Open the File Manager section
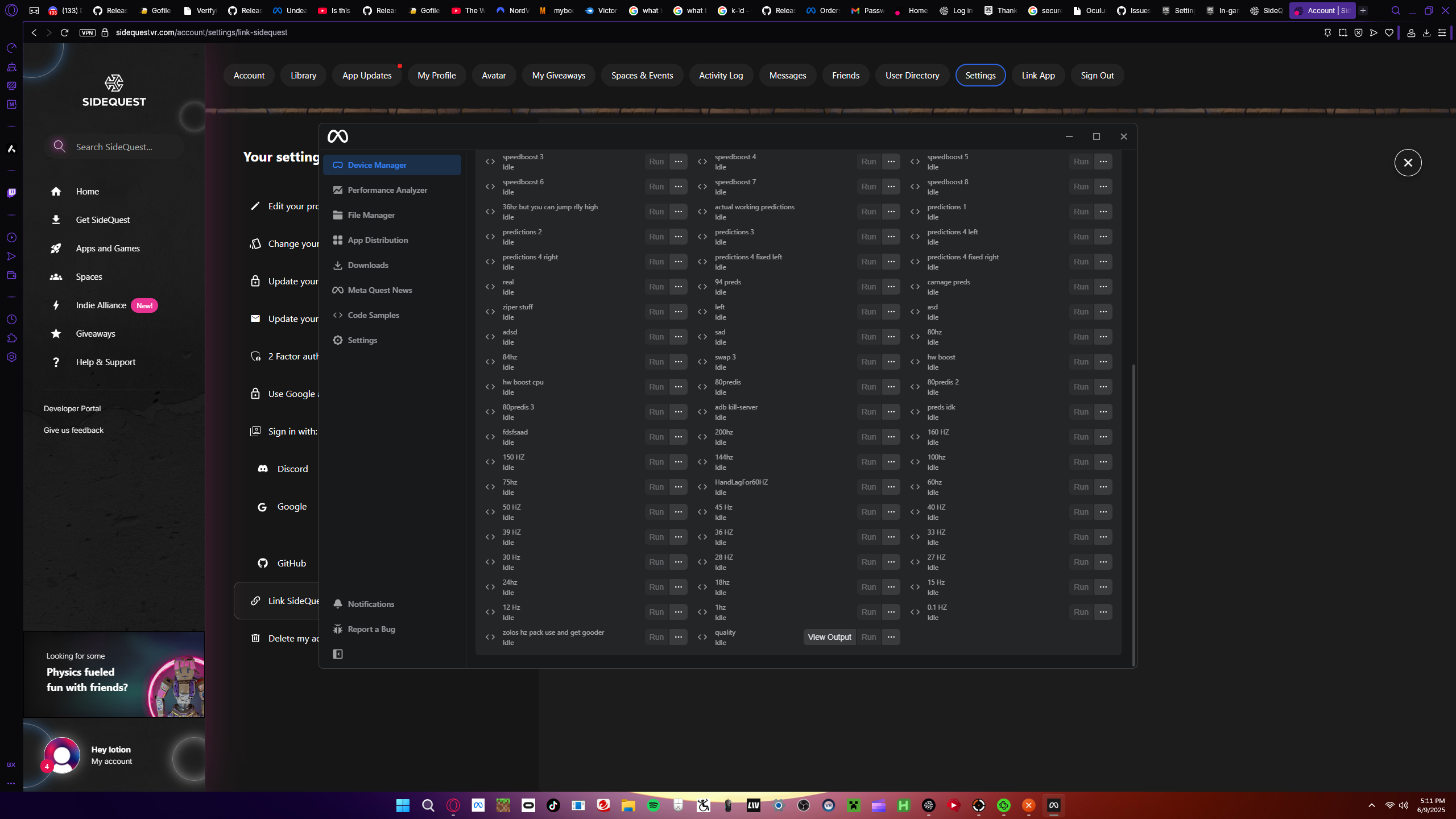This screenshot has height=819, width=1456. (371, 215)
